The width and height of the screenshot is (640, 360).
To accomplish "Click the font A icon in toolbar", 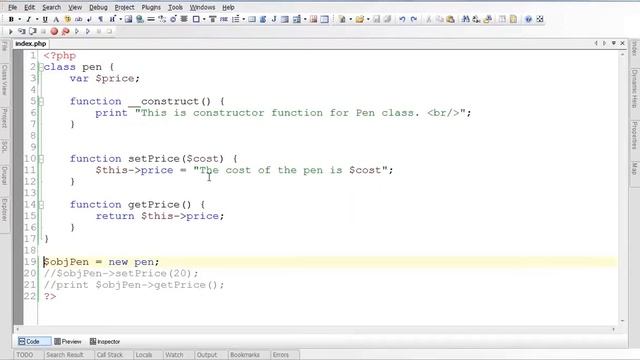I will 56,19.
